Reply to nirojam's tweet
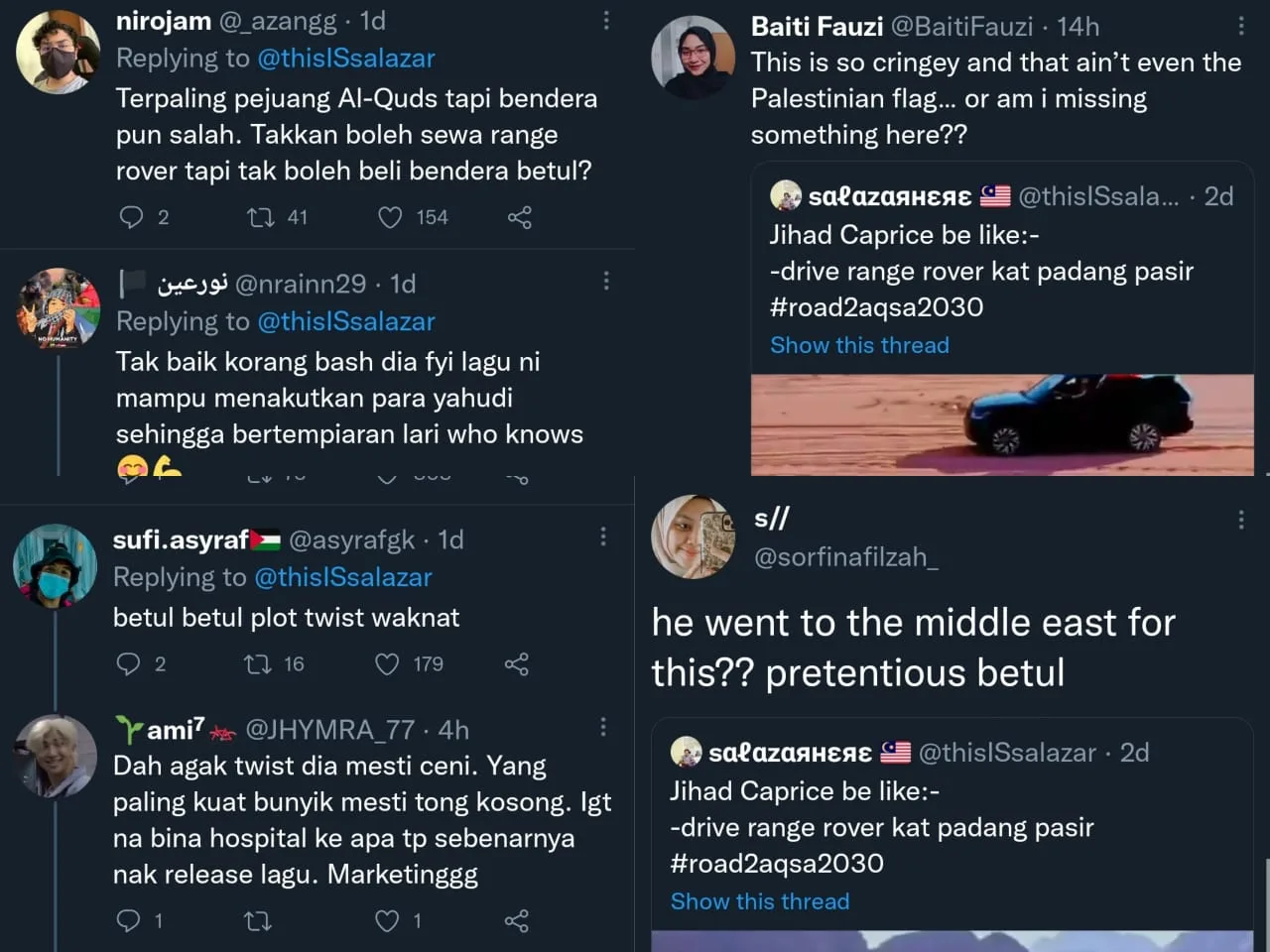 pos(131,217)
